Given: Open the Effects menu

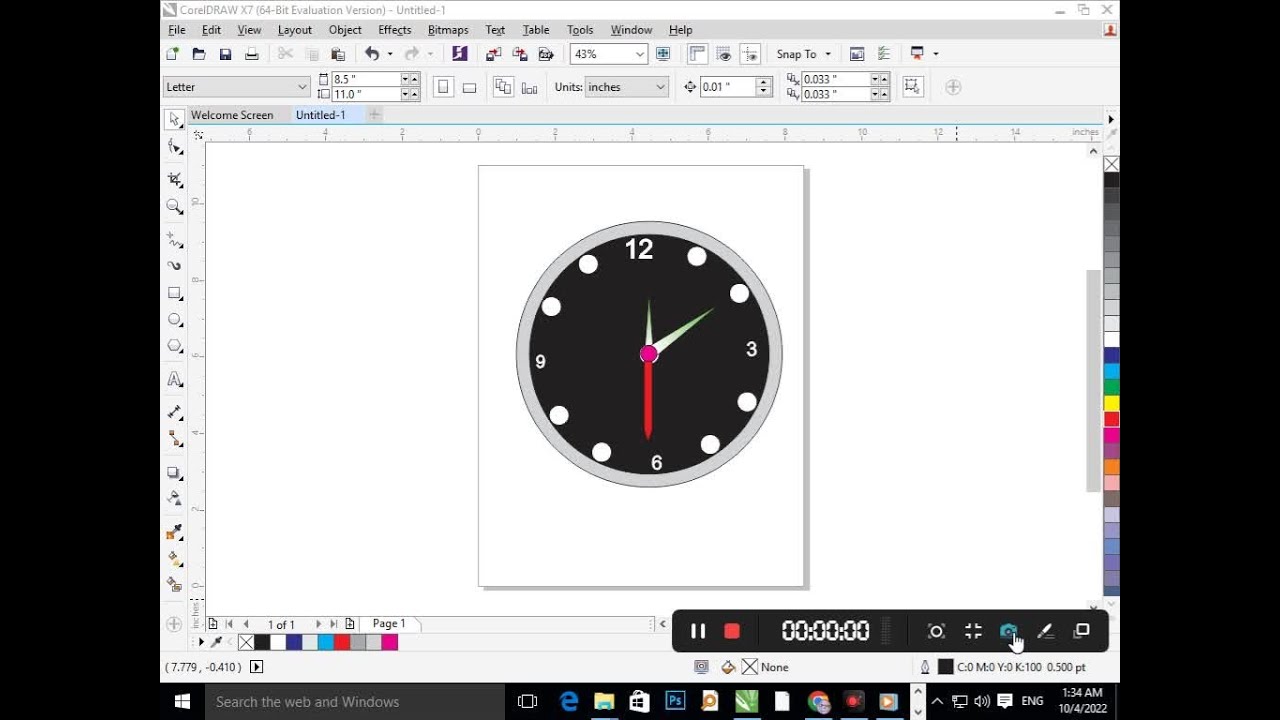Looking at the screenshot, I should point(395,30).
